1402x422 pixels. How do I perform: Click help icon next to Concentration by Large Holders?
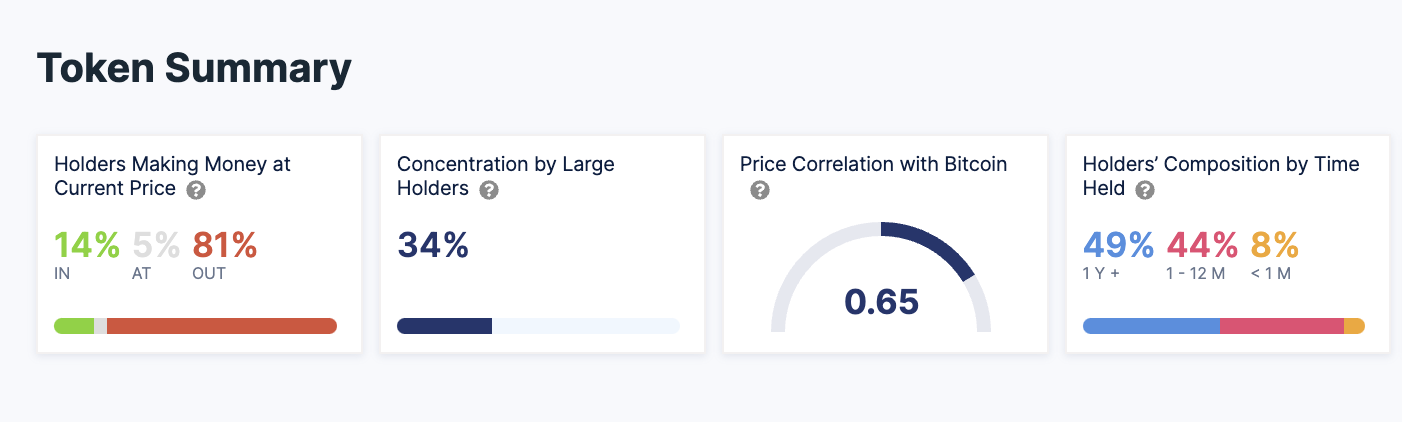point(488,189)
